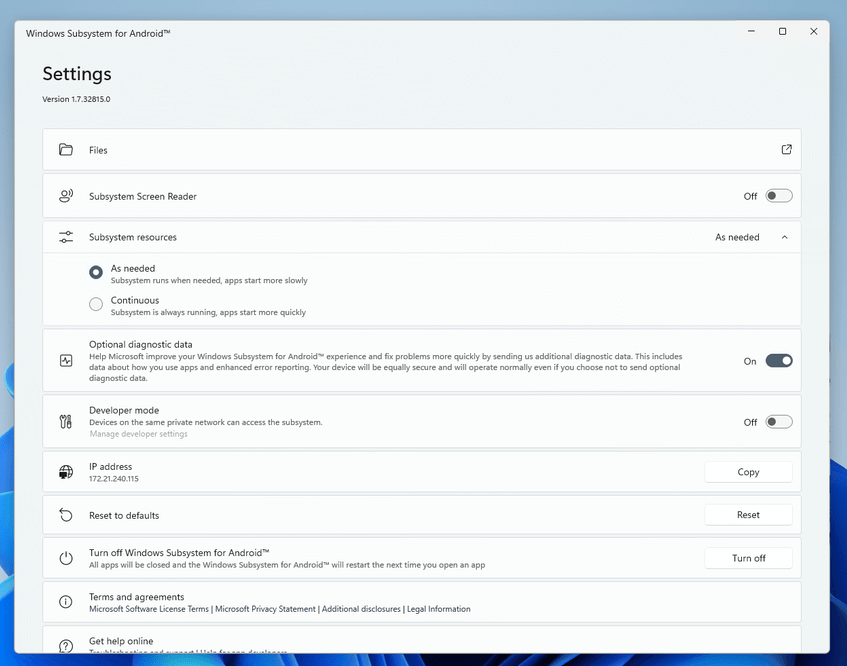Viewport: 847px width, 666px height.
Task: Click the Reset button
Action: coord(748,515)
